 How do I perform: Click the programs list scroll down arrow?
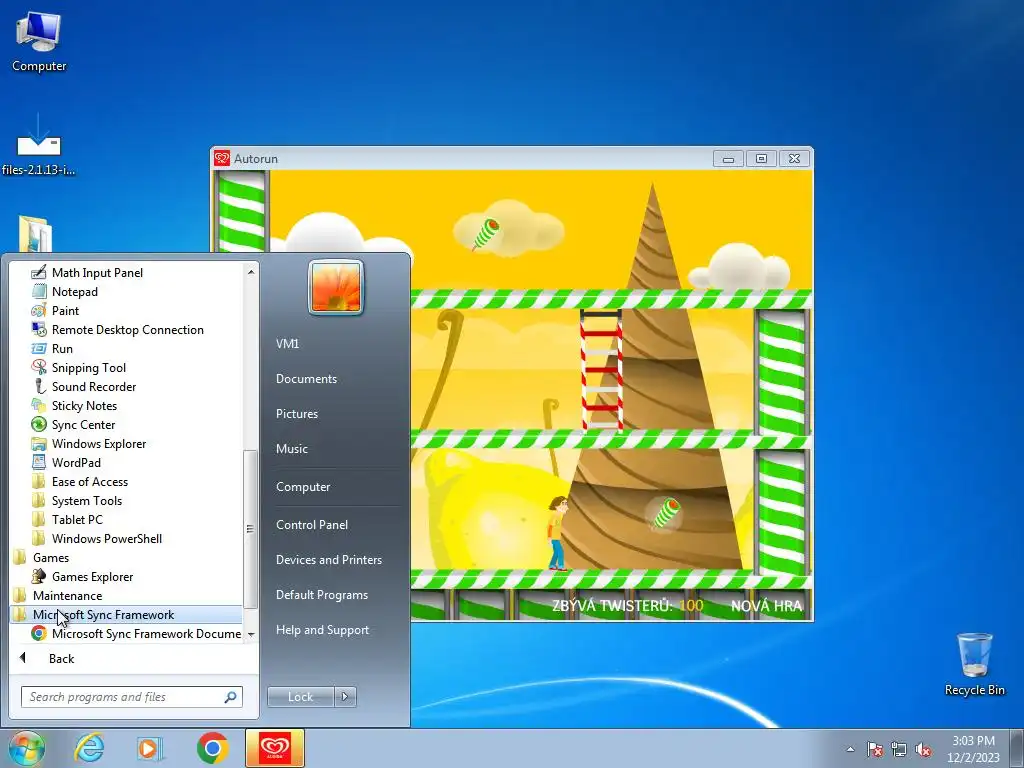click(251, 635)
